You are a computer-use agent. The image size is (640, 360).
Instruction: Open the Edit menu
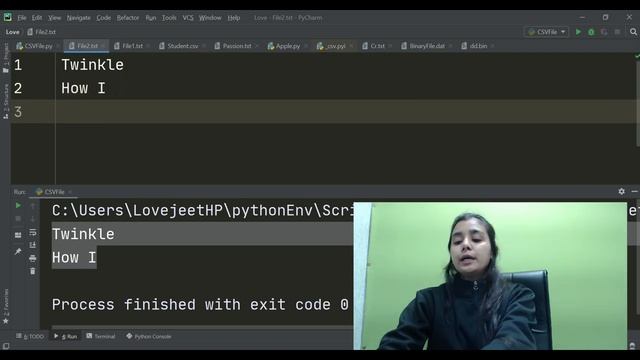tap(37, 18)
